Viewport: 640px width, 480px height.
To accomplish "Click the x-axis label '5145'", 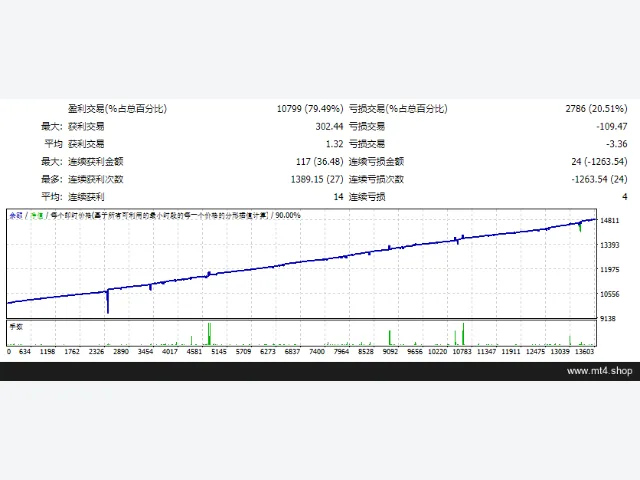I will [x=219, y=351].
